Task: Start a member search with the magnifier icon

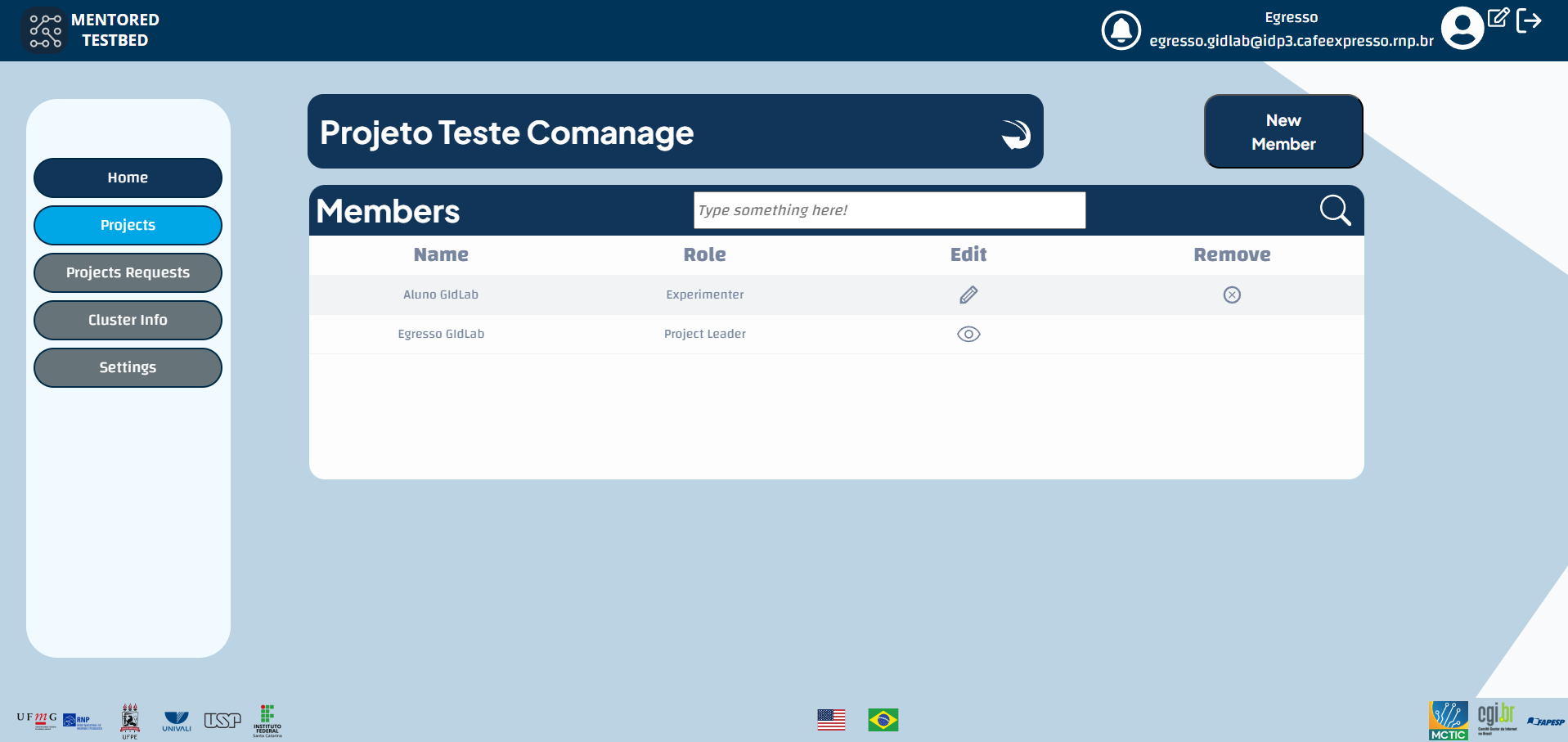Action: 1334,210
